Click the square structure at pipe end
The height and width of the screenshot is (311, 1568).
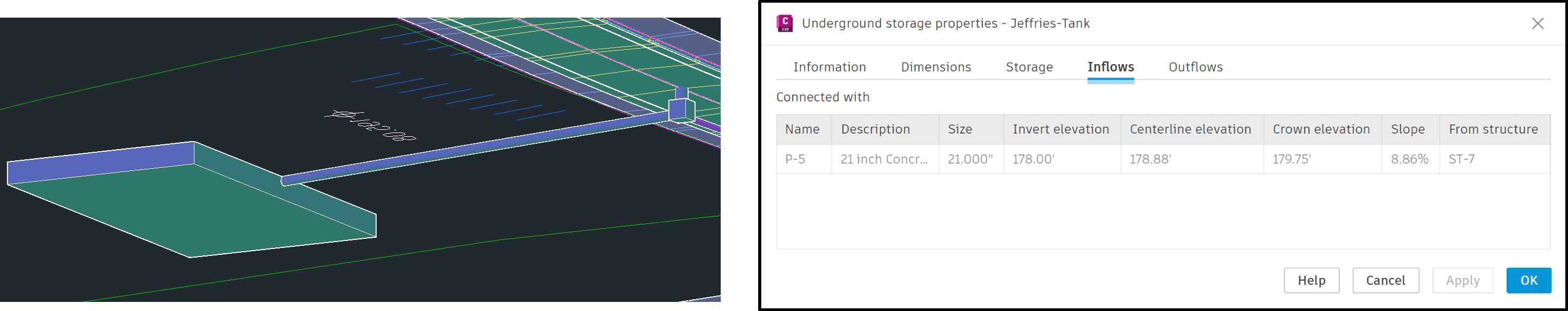pos(682,108)
